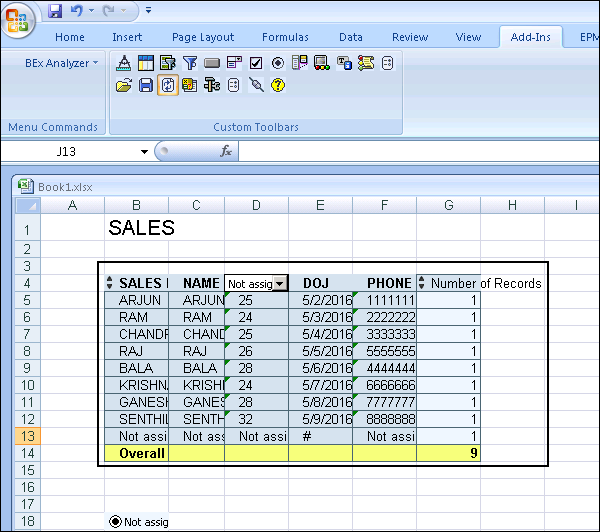Click the checkbox group design icon
Viewport: 600px width, 532px height.
coord(255,63)
